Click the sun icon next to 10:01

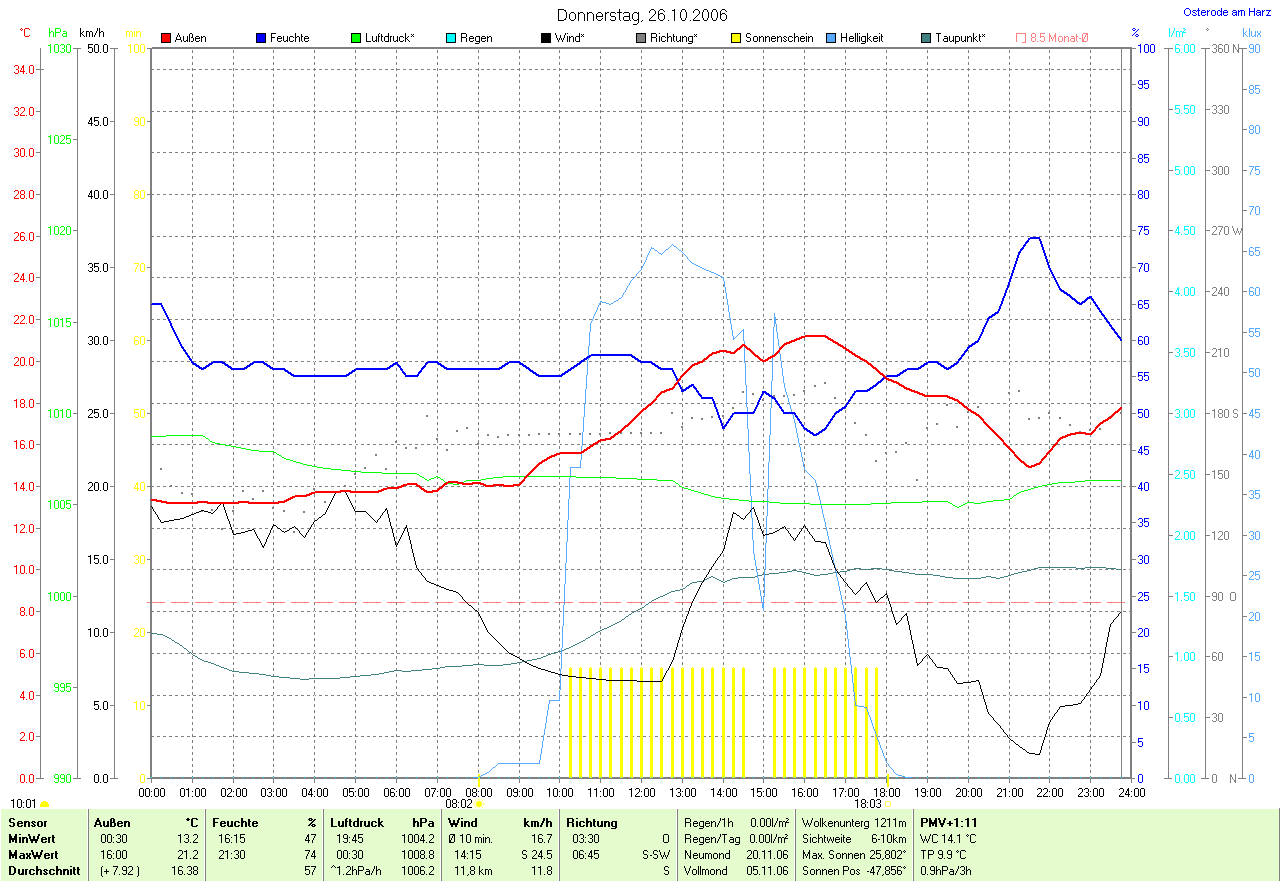(x=45, y=803)
